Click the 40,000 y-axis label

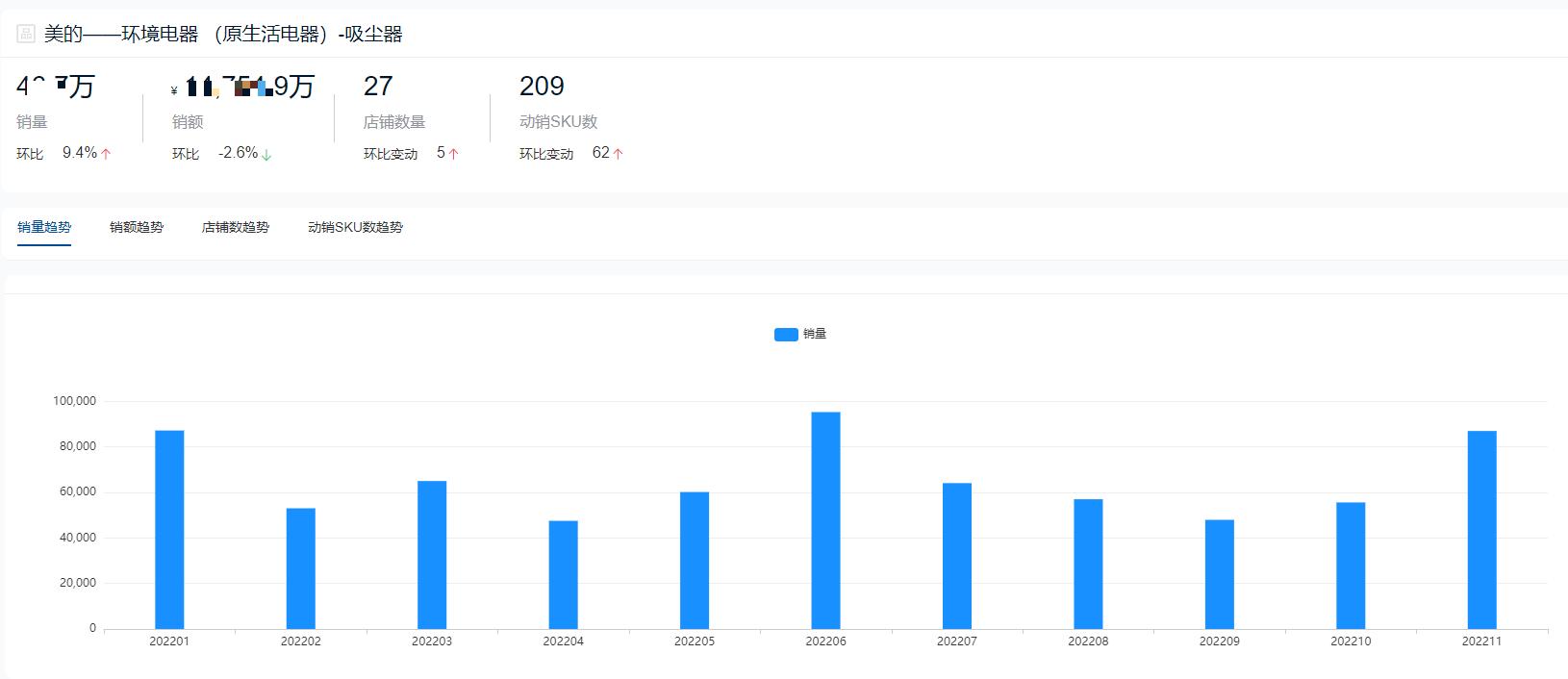pos(77,538)
